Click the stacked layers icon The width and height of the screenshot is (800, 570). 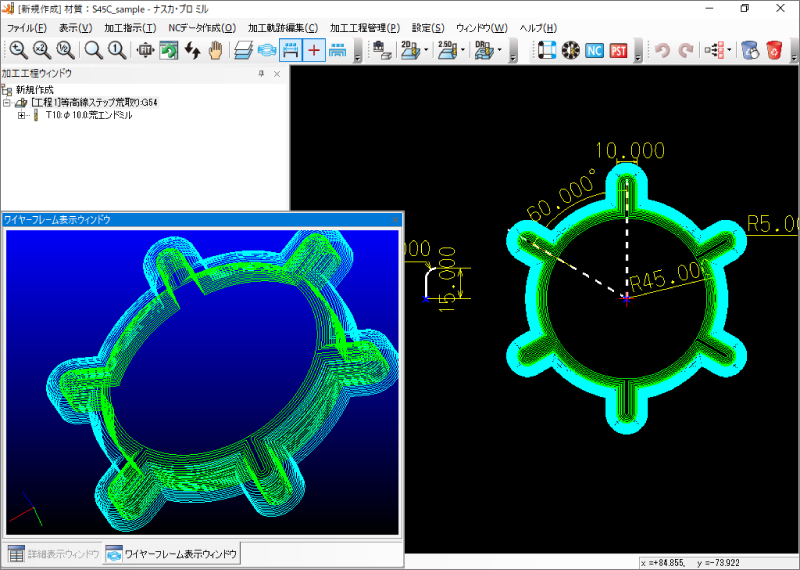244,50
